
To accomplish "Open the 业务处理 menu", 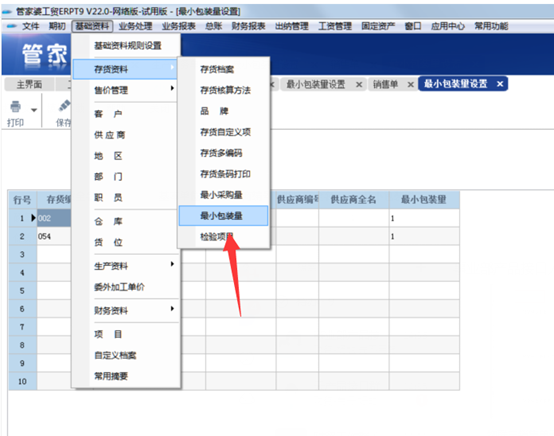I will pos(135,26).
